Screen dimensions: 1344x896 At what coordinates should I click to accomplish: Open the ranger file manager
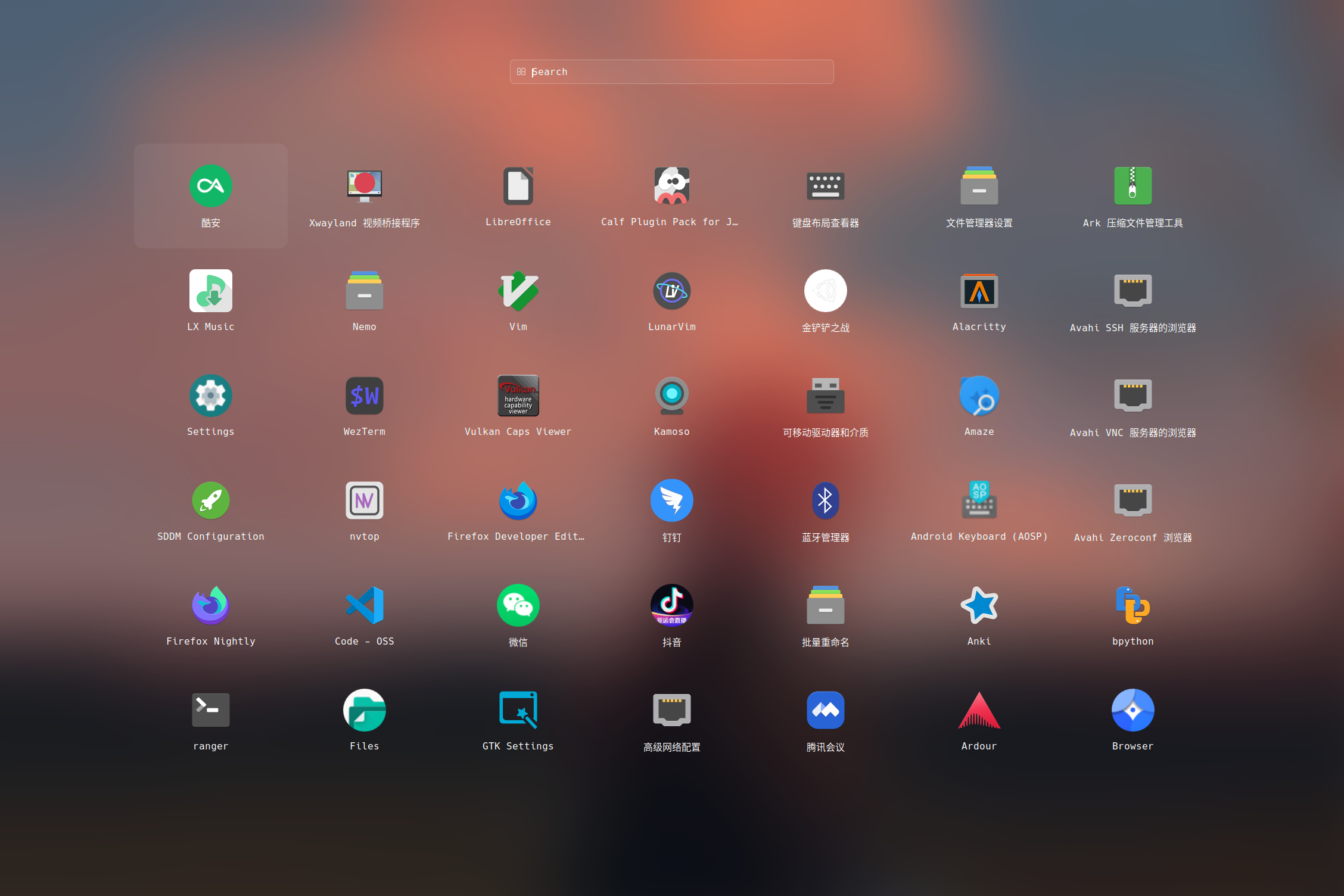pyautogui.click(x=210, y=711)
